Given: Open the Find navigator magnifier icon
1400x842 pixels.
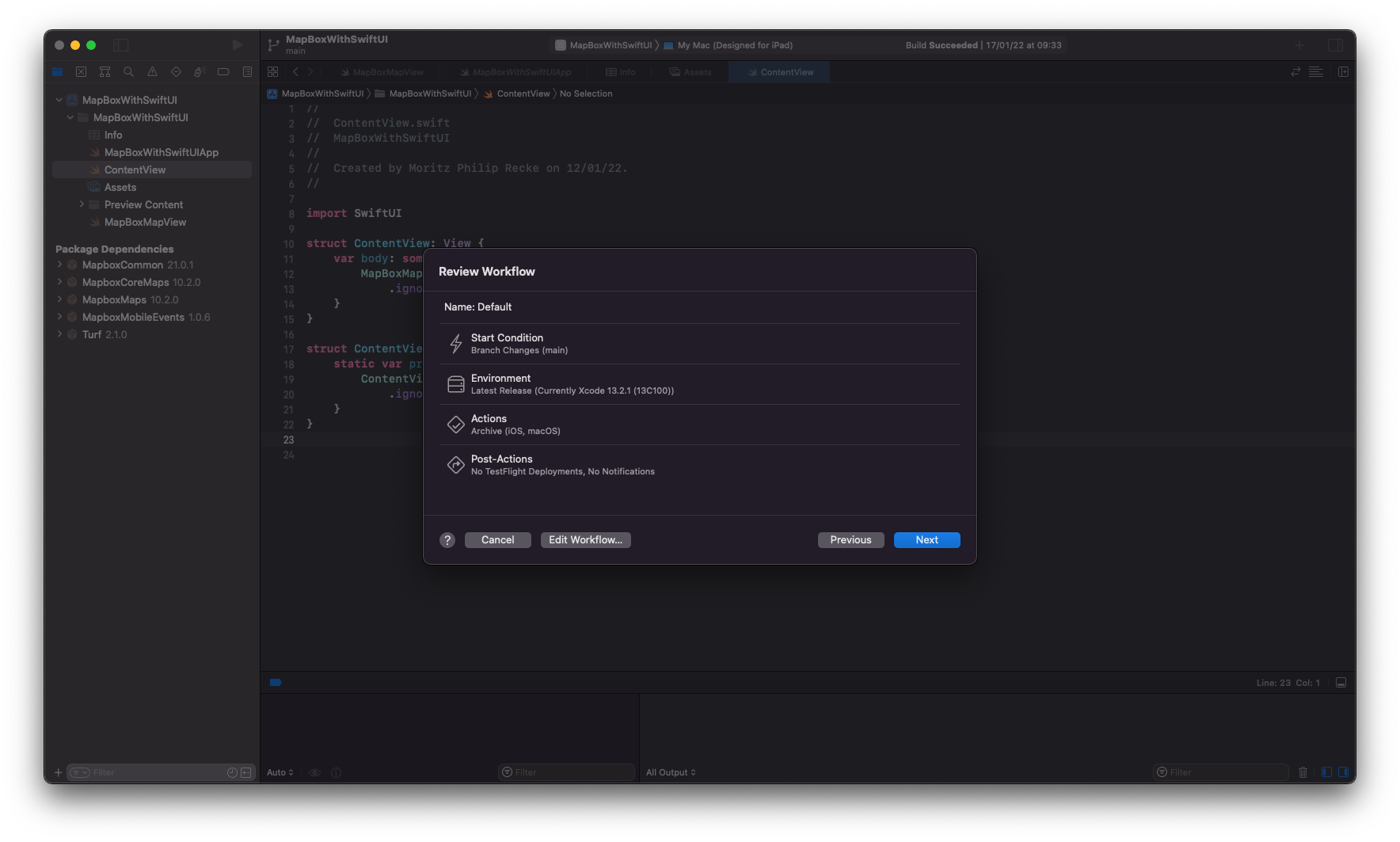Looking at the screenshot, I should pos(128,72).
